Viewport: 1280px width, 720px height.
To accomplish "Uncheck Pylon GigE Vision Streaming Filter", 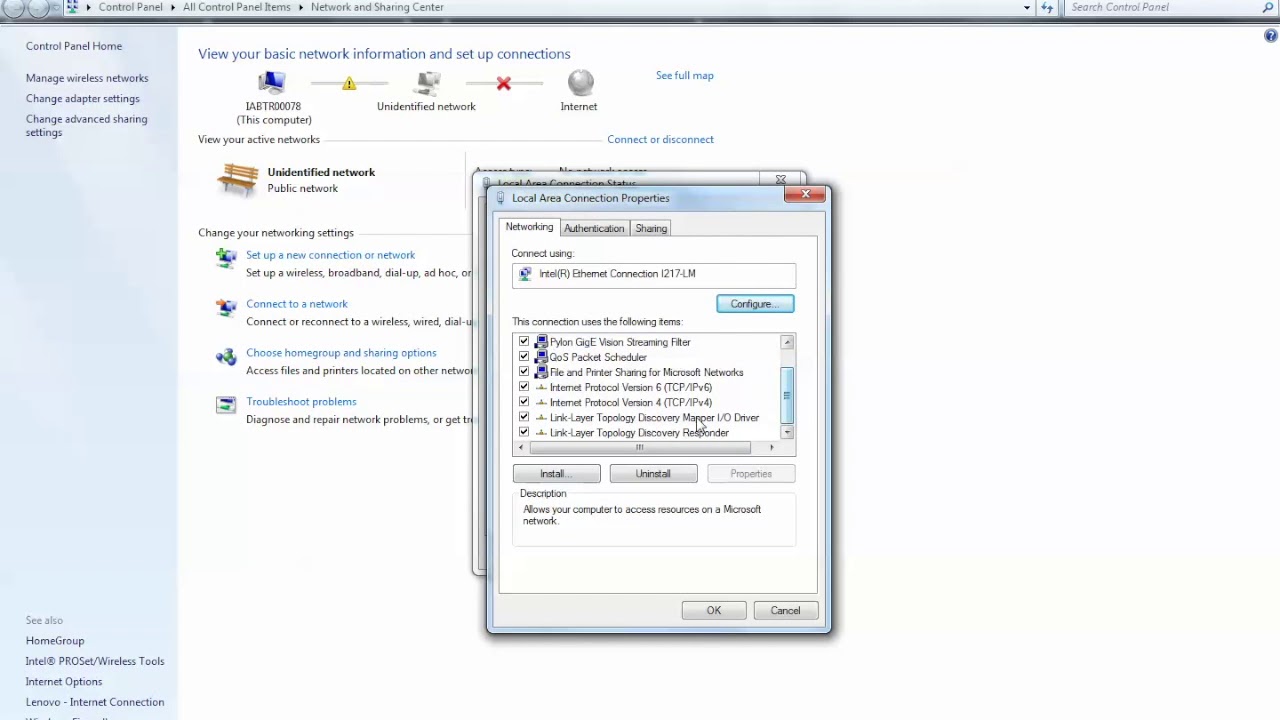I will click(x=524, y=342).
